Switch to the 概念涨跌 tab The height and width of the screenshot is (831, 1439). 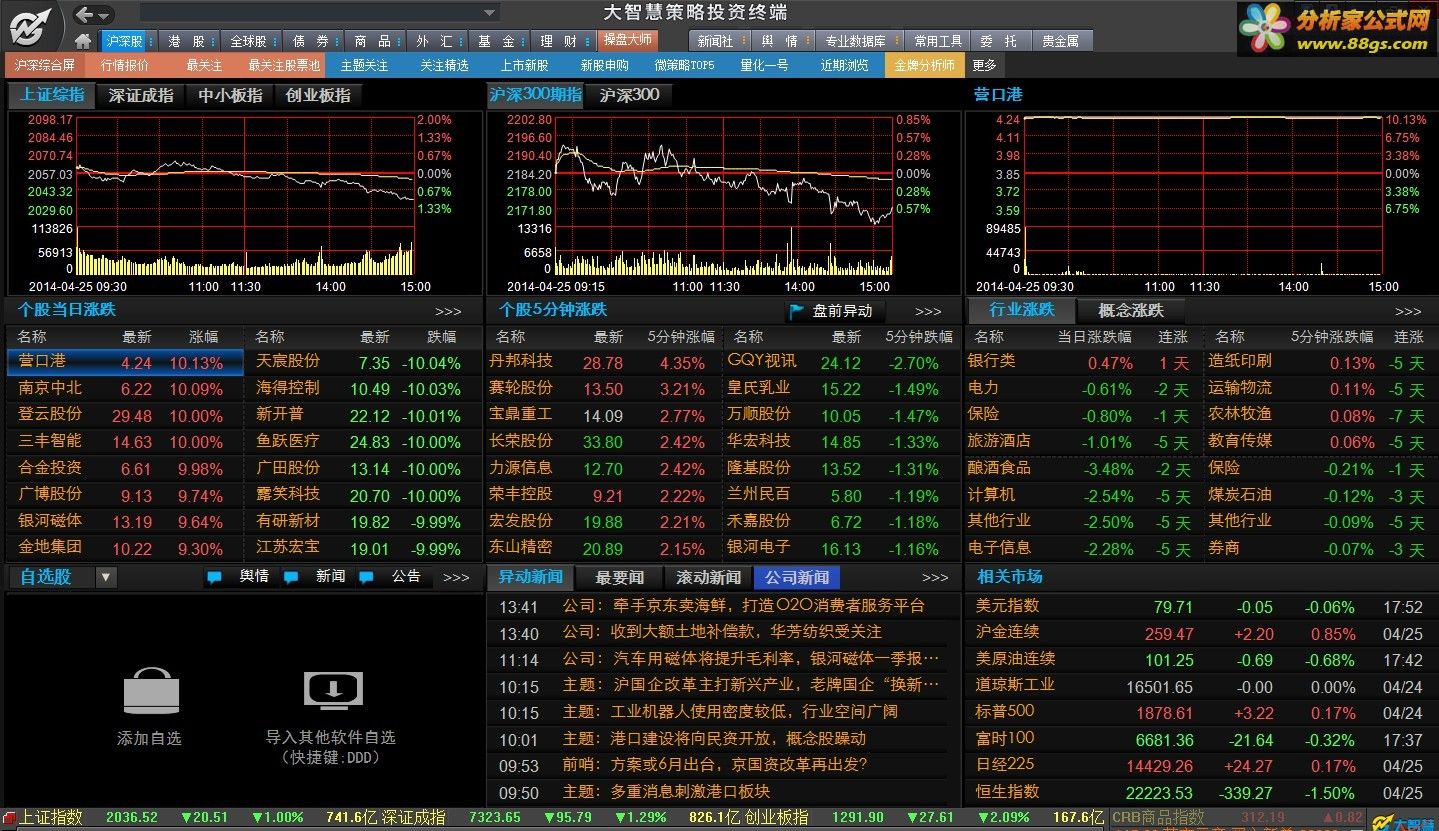[x=1130, y=311]
